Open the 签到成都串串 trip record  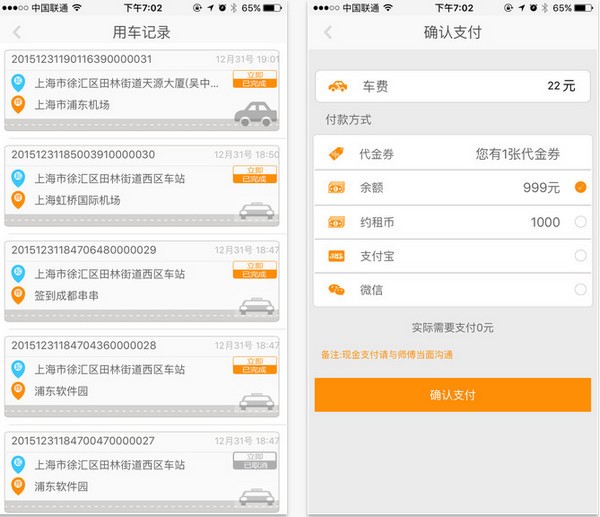(x=142, y=281)
